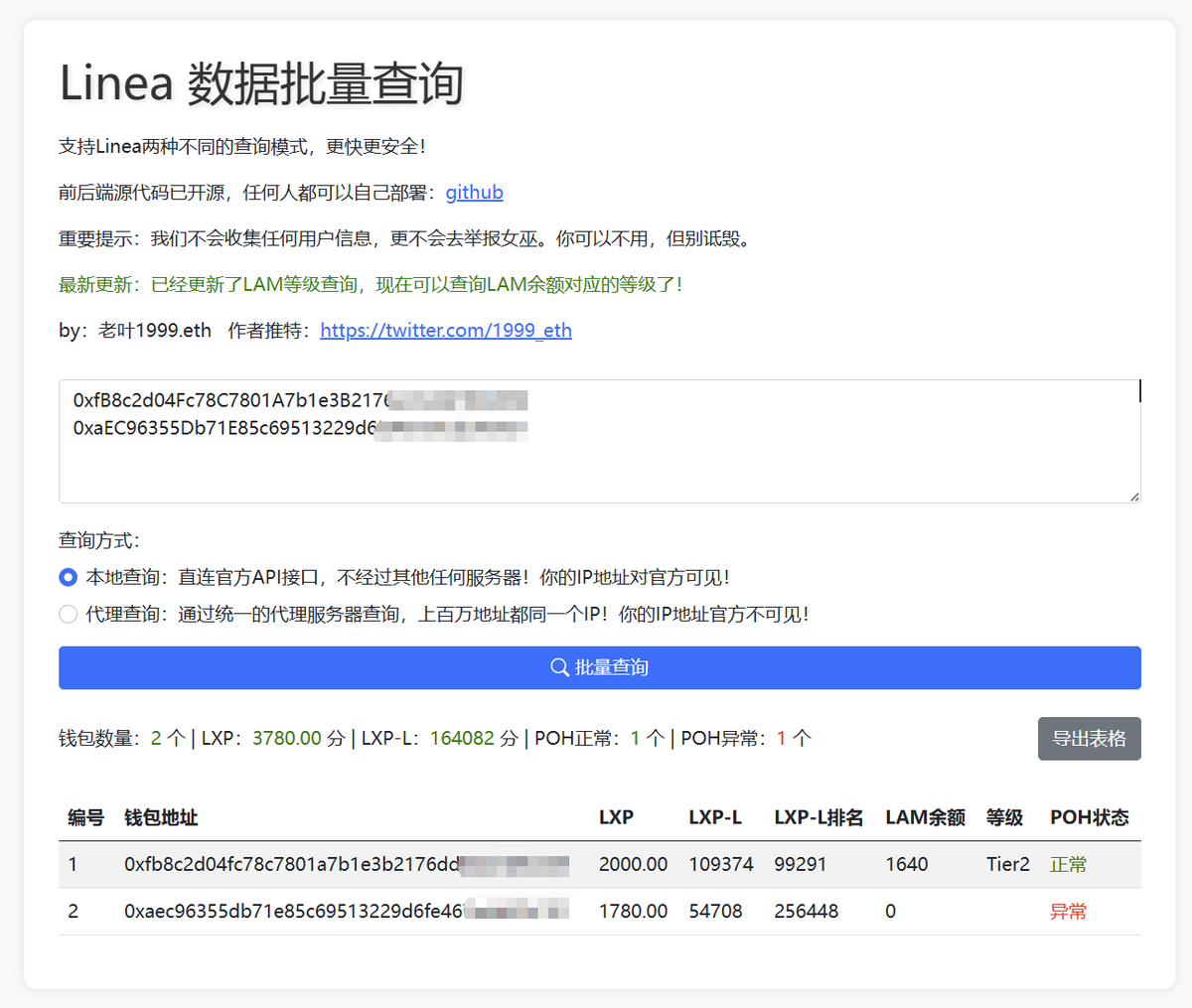Click the 等级 column header
Screen dimensions: 1192x1008
pyautogui.click(x=1004, y=817)
